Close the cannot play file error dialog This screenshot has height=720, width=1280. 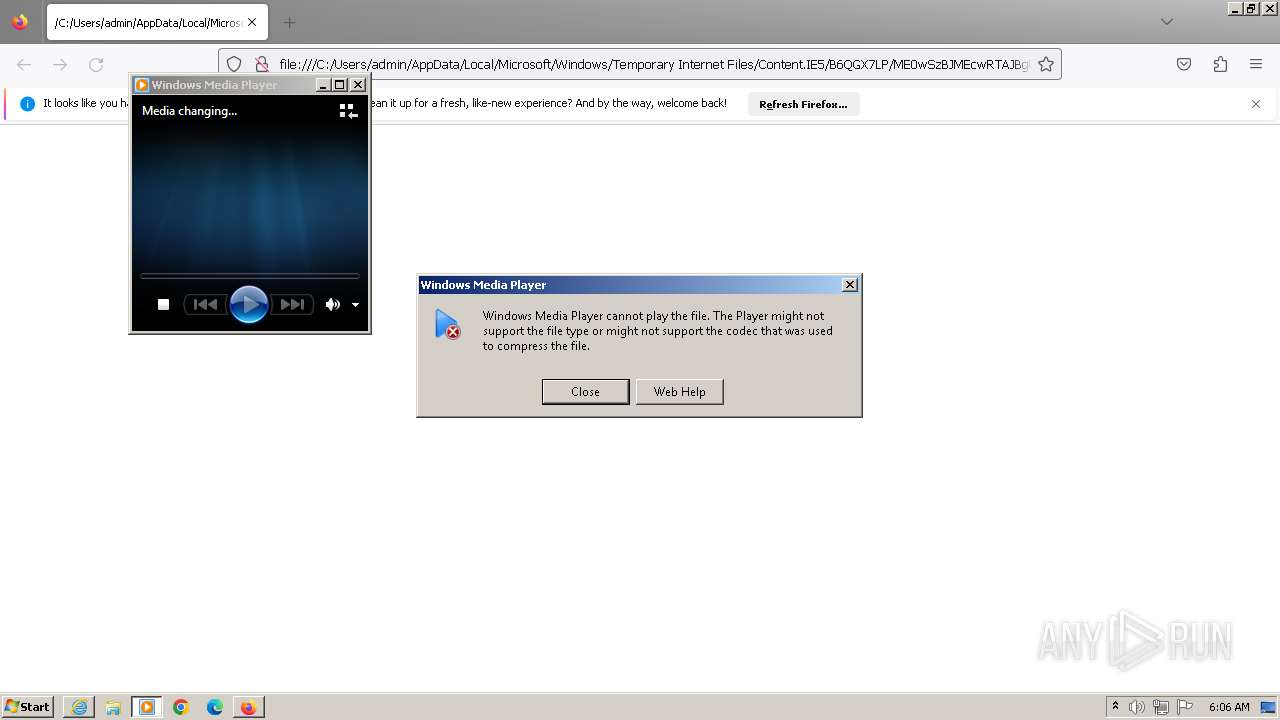click(x=586, y=392)
